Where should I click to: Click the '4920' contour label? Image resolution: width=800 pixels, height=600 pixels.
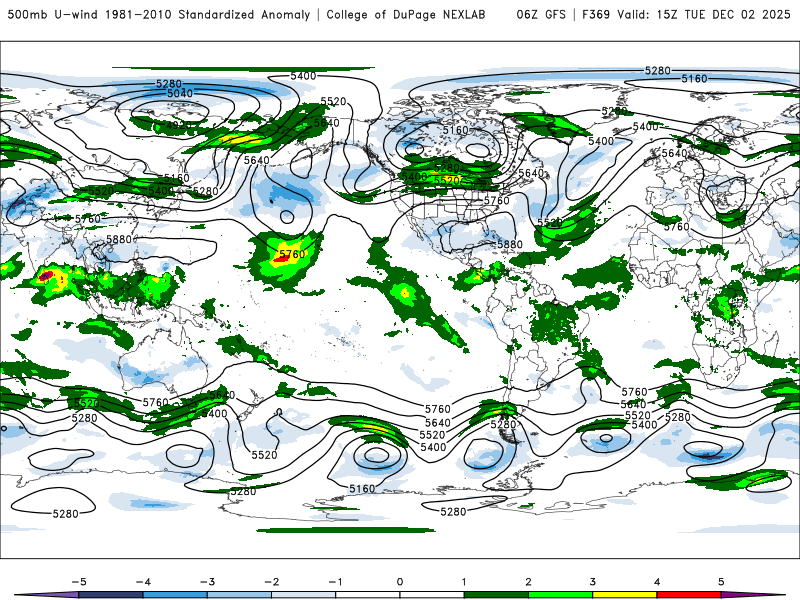(179, 125)
